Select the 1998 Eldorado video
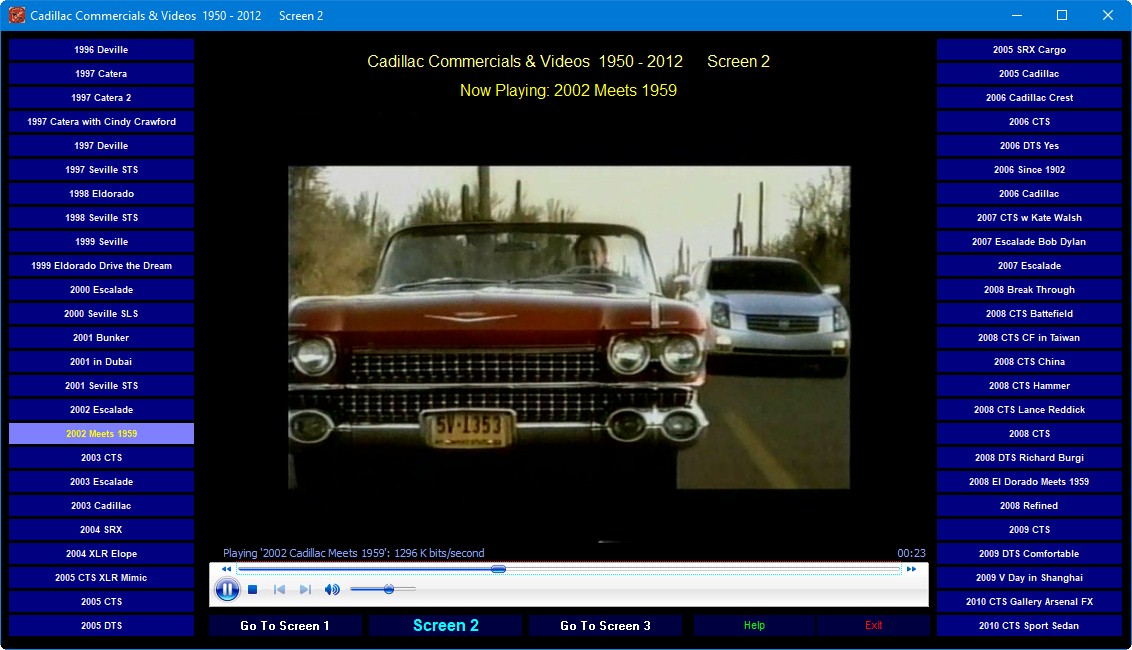Viewport: 1132px width, 650px height. tap(101, 193)
